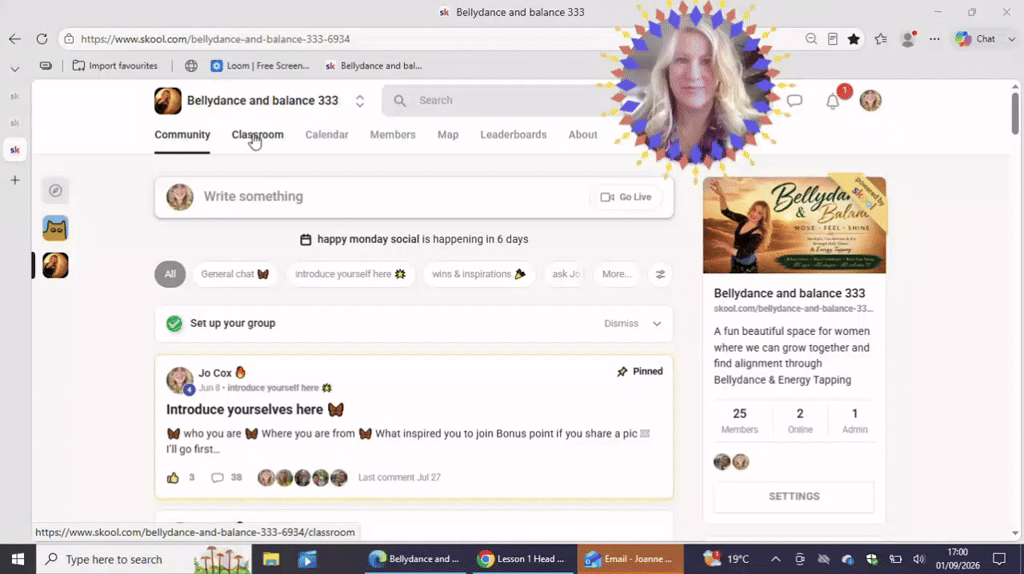
Task: Click the Bellydance and balance 333 group logo
Action: pos(168,101)
